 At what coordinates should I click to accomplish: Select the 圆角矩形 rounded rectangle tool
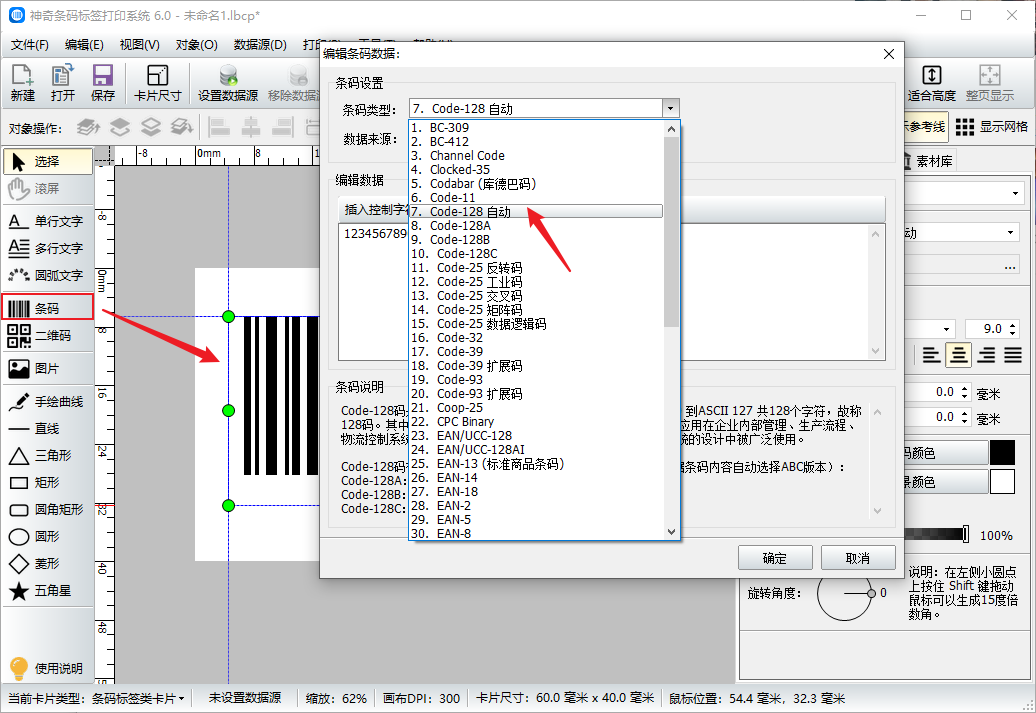(48, 509)
